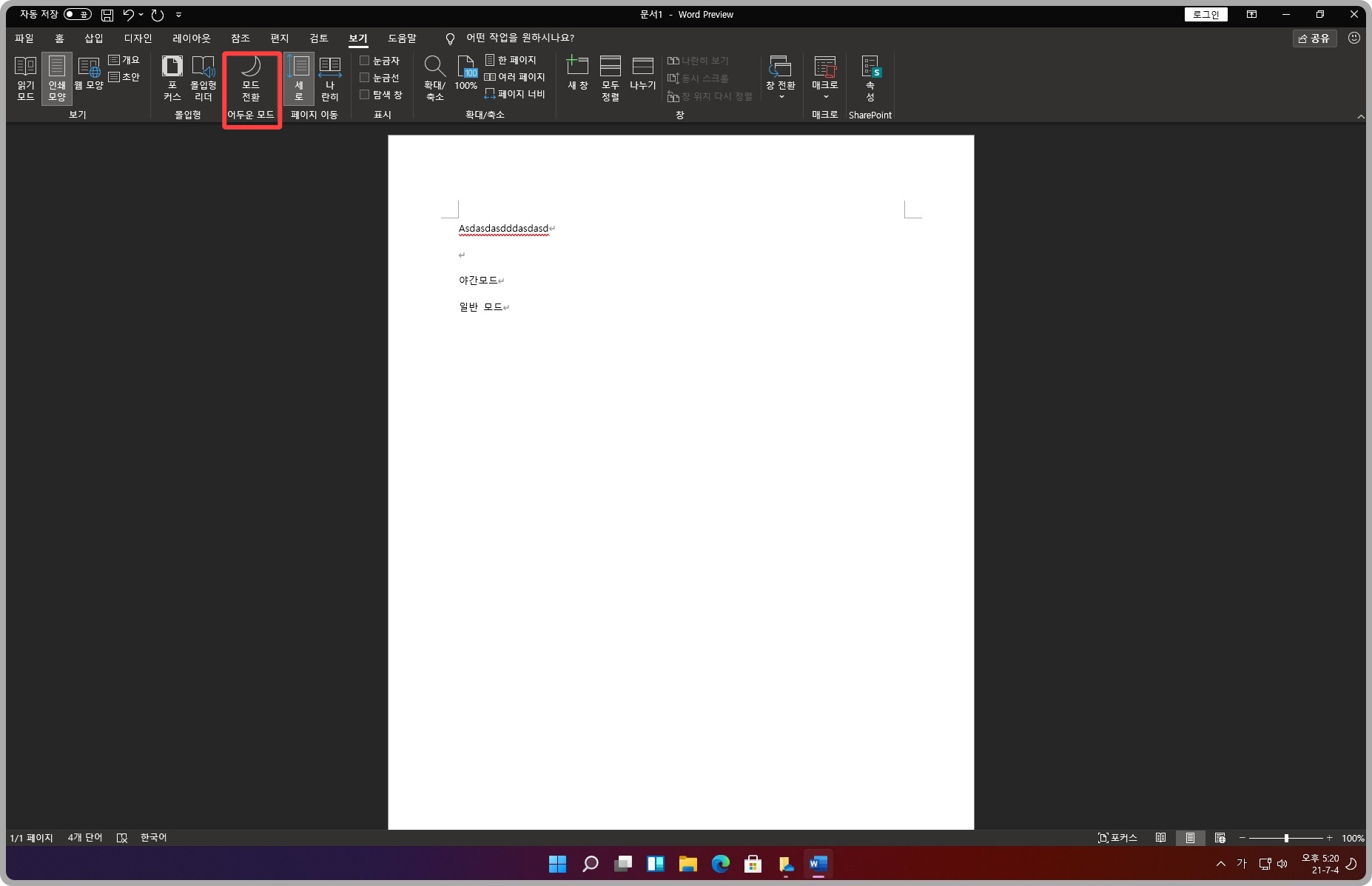Select Vertical page movement (세로)

pyautogui.click(x=299, y=78)
